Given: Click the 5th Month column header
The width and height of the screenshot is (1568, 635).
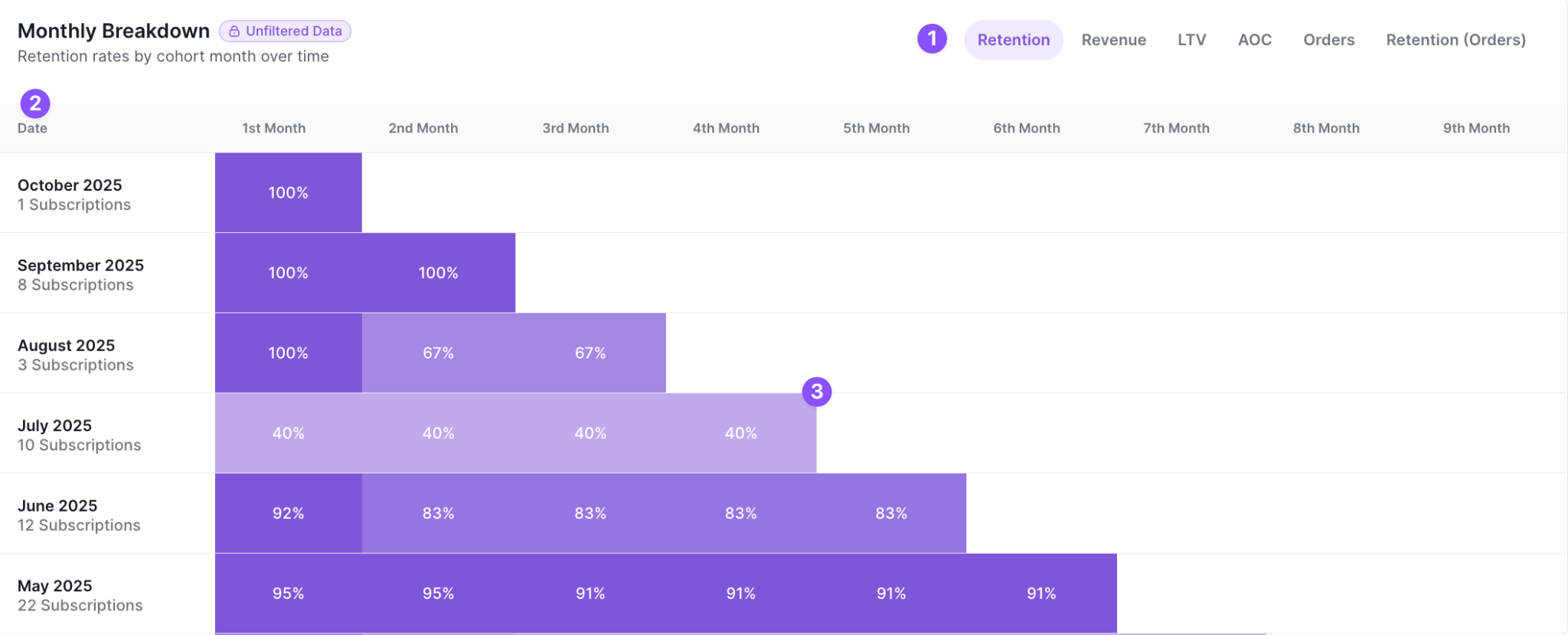Looking at the screenshot, I should click(876, 128).
